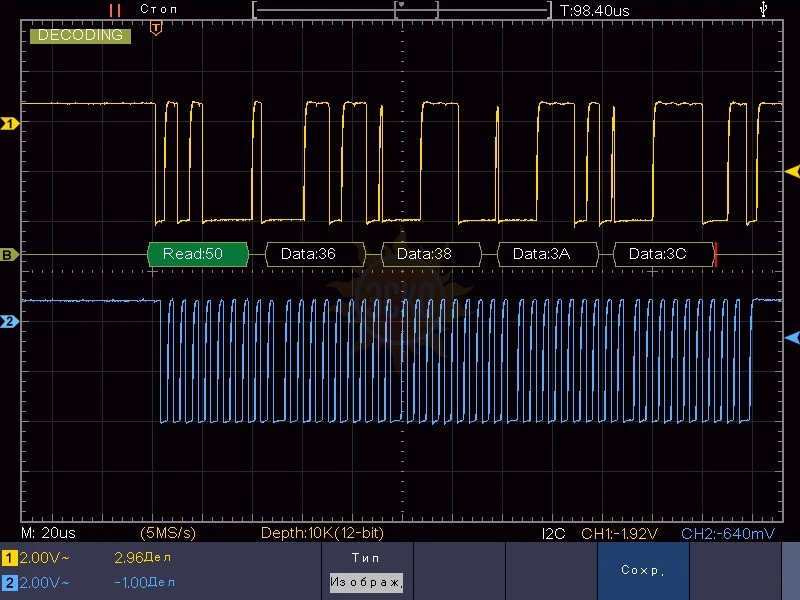Select the decoded Data:36 packet
Screen dimensions: 800x600
[x=315, y=254]
